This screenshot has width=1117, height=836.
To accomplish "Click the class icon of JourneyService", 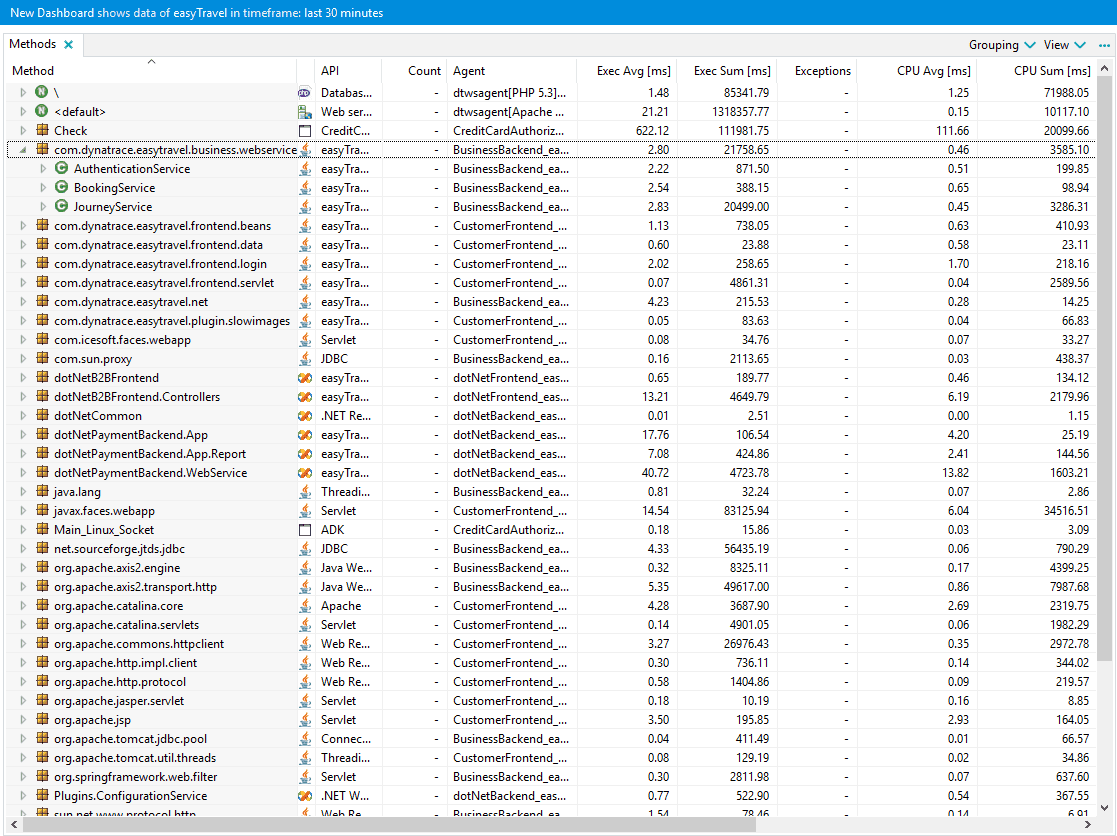I will pos(62,207).
